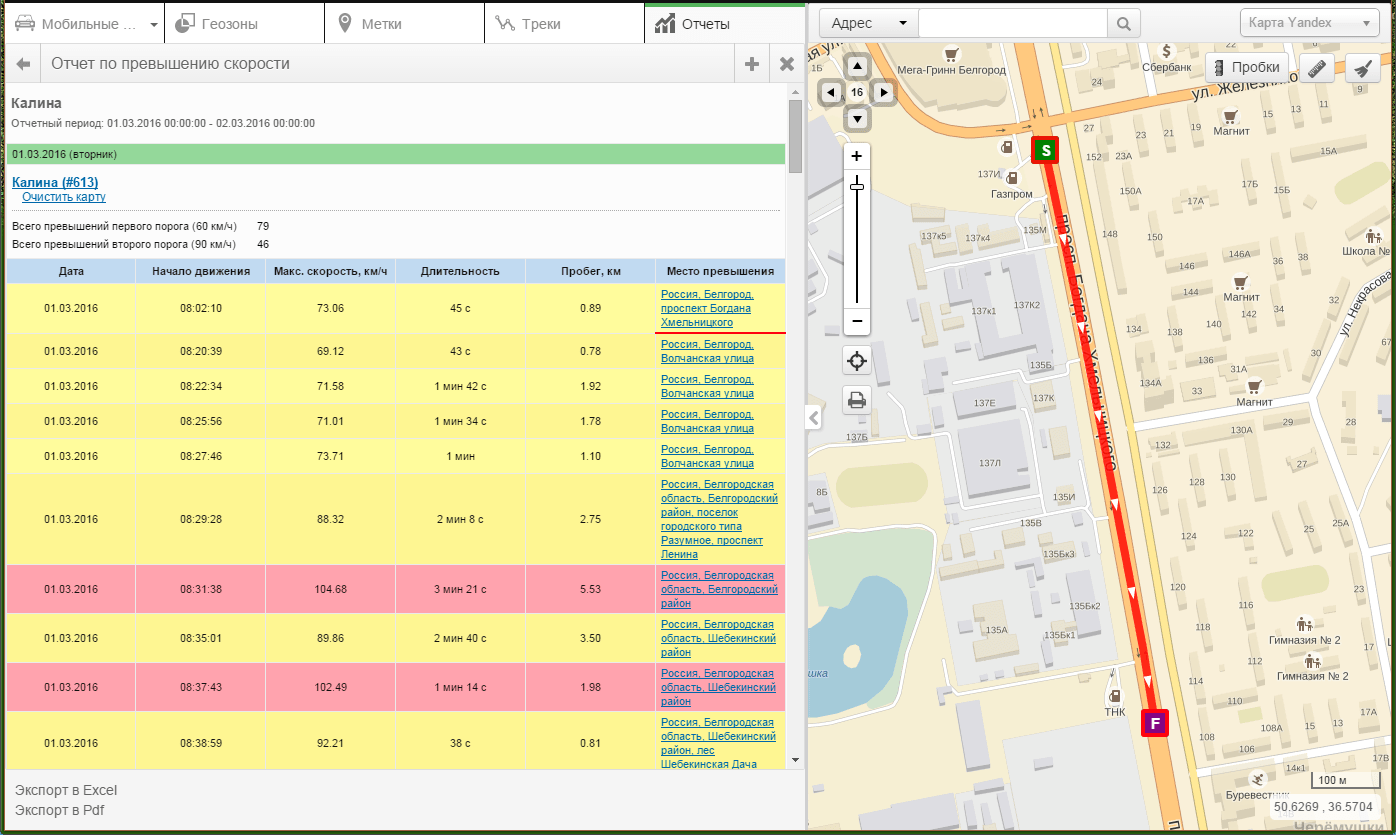Open location link проспект Богдана Хмельницкого
The height and width of the screenshot is (835, 1396).
[x=707, y=308]
